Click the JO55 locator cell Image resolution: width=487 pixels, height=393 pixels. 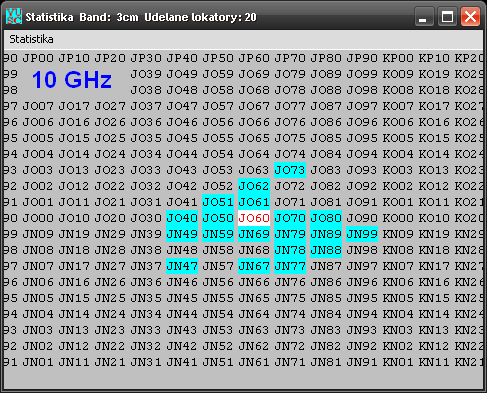[218, 138]
